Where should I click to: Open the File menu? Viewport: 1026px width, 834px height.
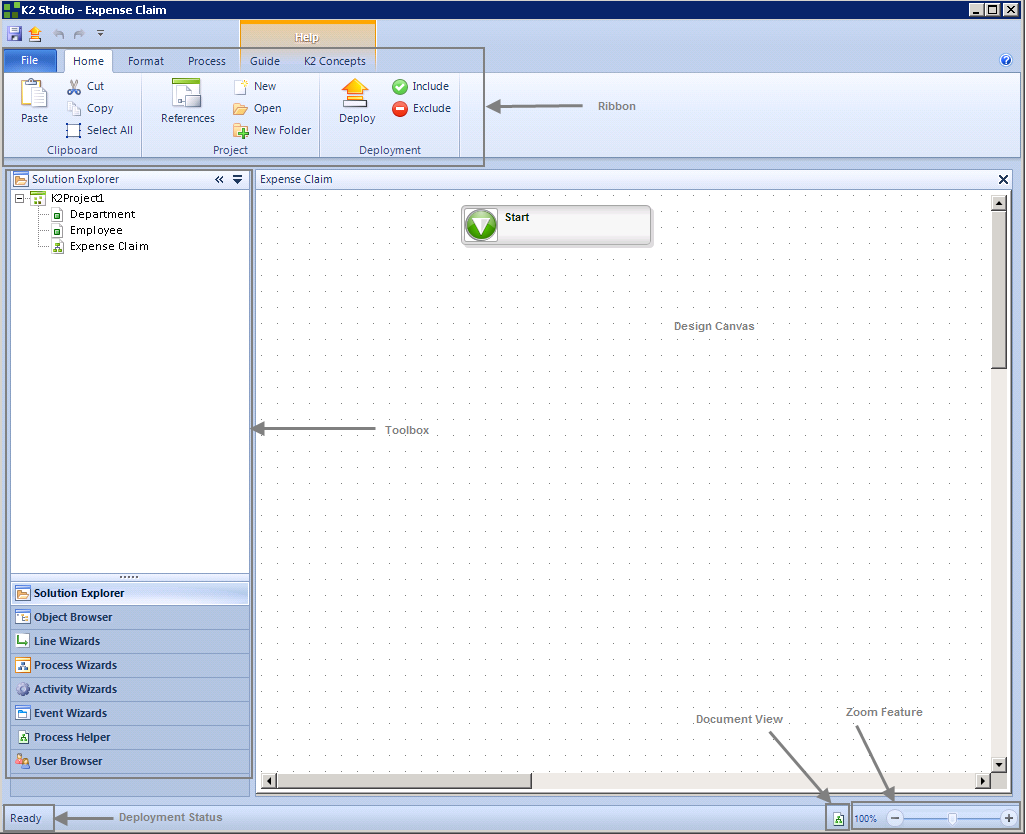coord(29,60)
